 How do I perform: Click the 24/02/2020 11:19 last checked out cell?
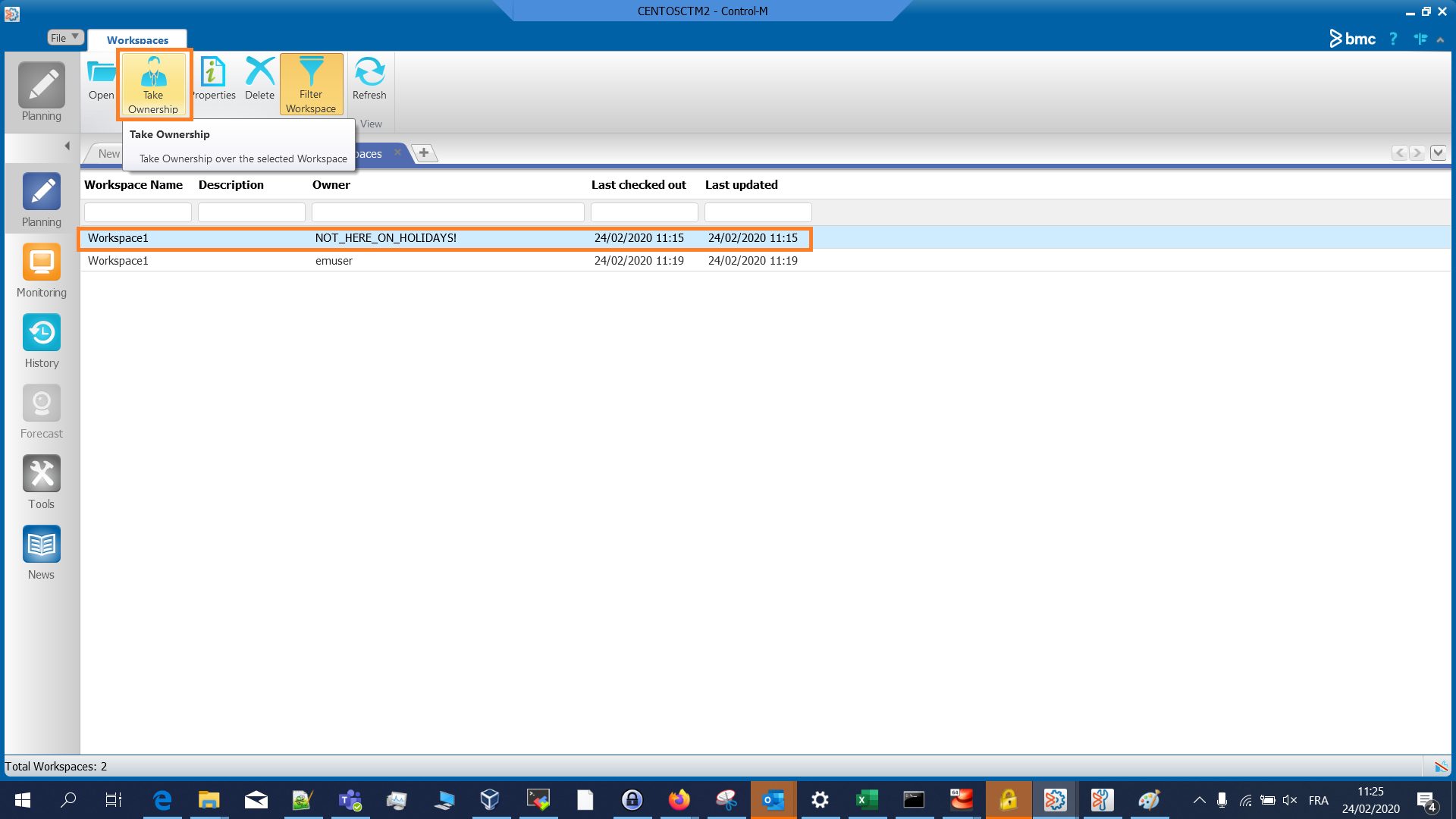pyautogui.click(x=639, y=261)
